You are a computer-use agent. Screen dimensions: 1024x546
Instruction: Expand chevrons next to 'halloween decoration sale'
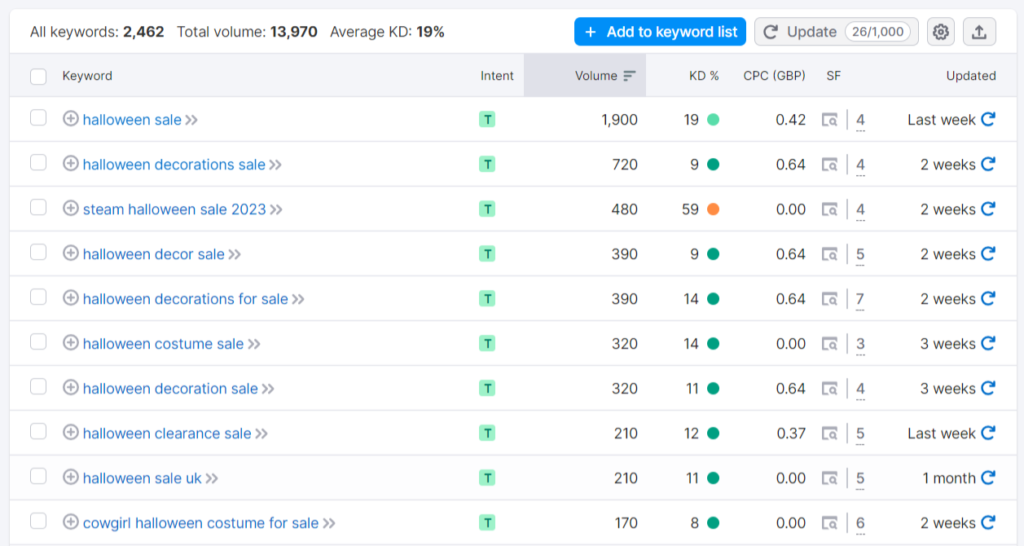point(268,389)
